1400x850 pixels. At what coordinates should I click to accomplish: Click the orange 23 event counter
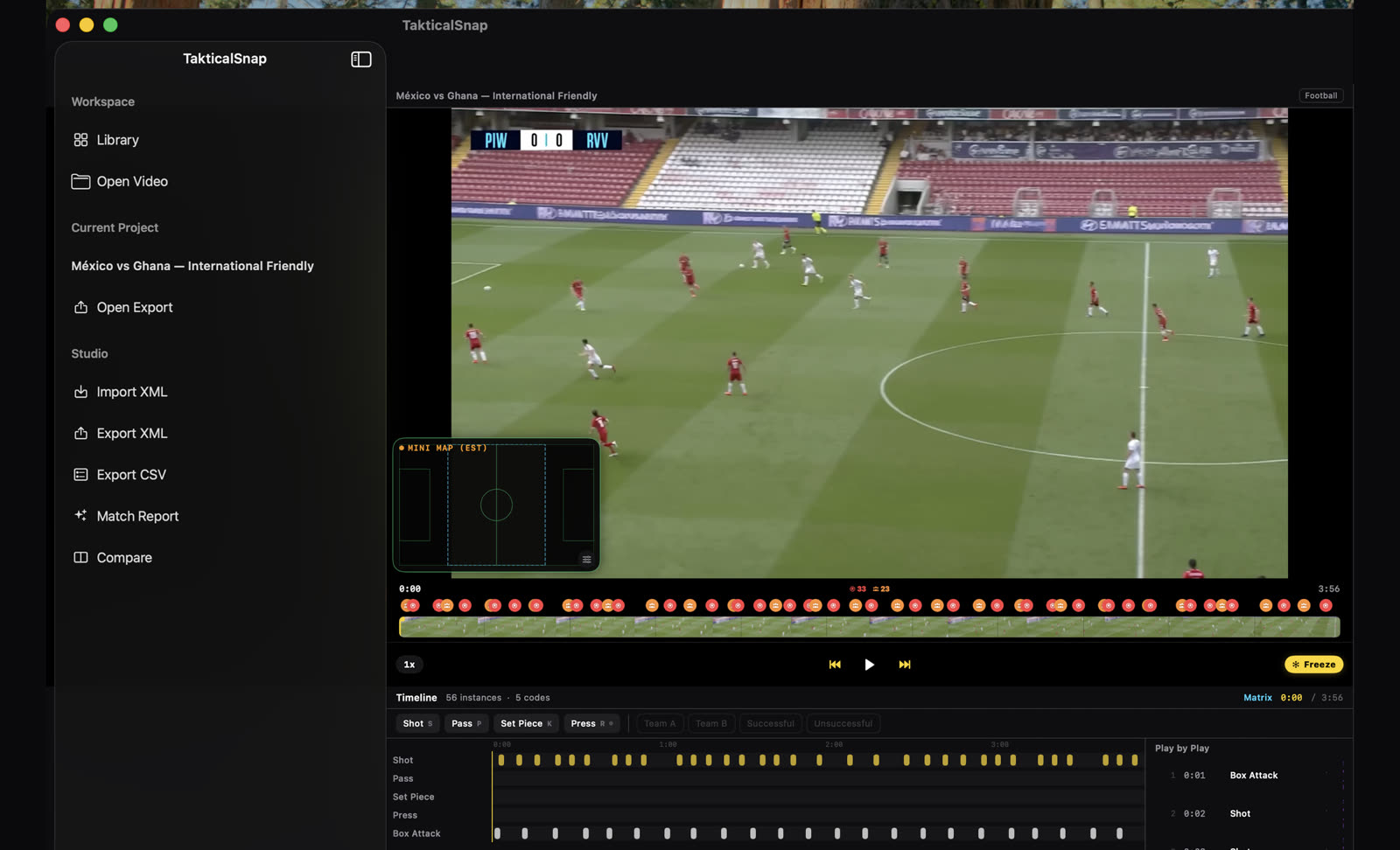coord(881,589)
